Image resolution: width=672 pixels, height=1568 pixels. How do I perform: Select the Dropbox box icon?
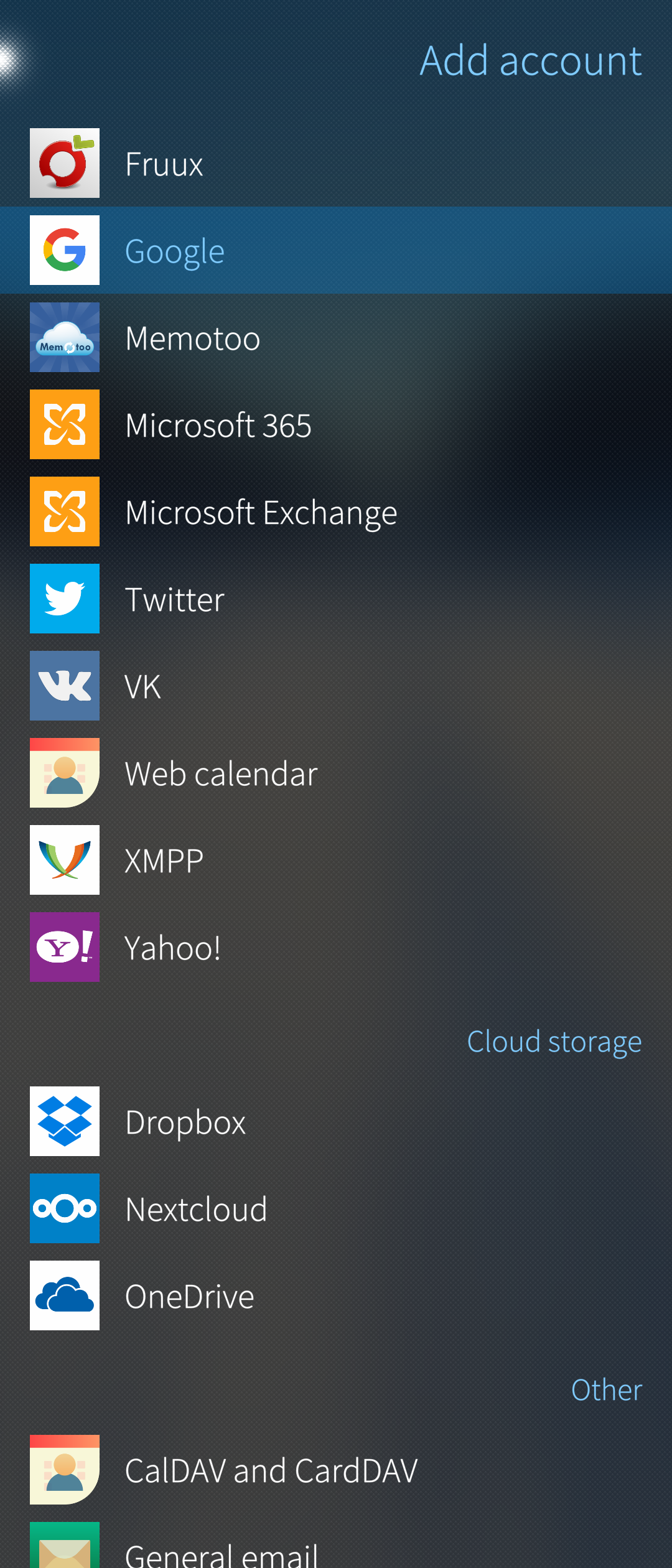click(65, 1121)
